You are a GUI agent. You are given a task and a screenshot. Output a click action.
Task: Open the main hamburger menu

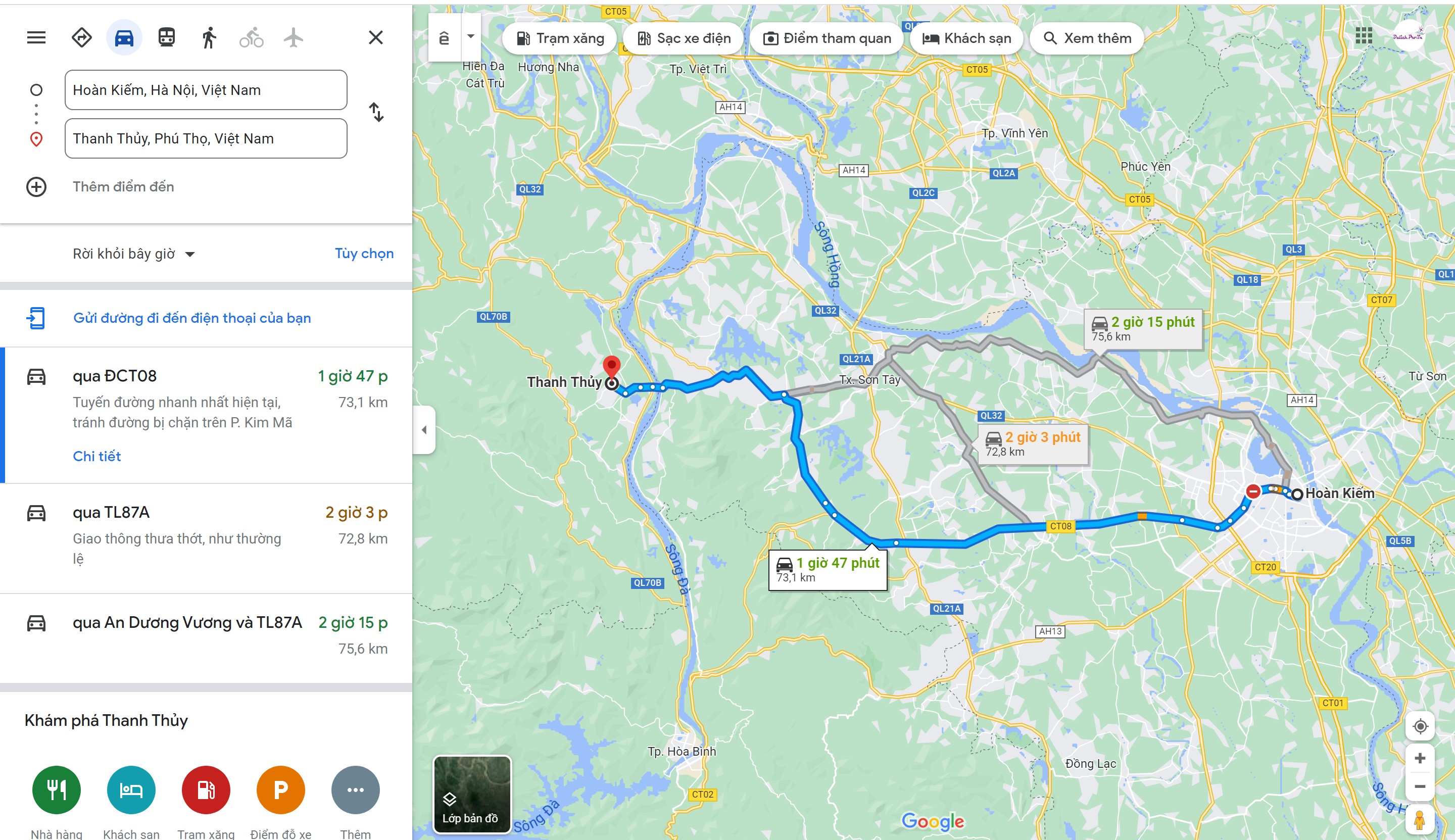click(36, 37)
